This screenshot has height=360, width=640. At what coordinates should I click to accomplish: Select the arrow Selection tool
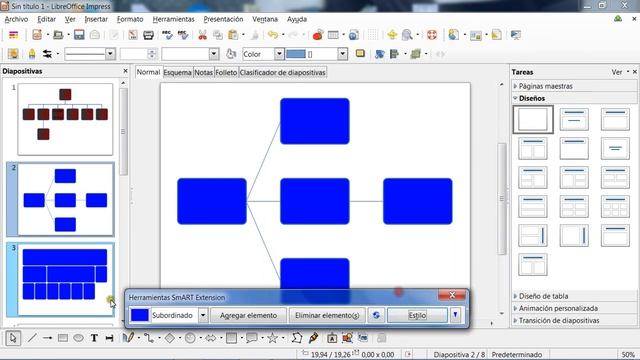(13, 338)
